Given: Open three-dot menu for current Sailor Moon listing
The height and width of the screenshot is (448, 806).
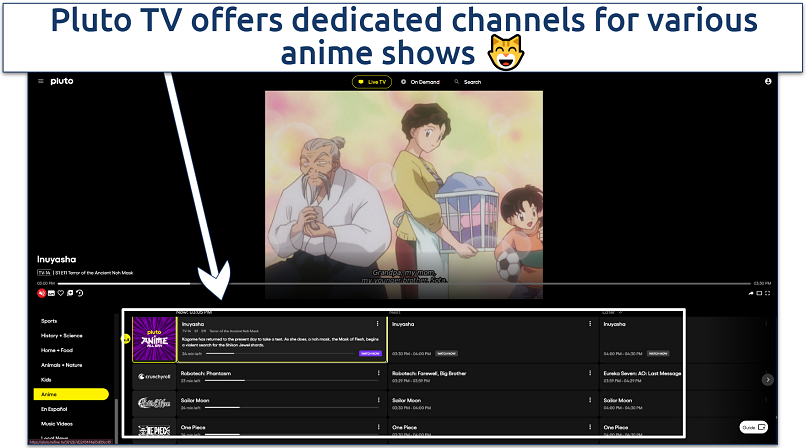Looking at the screenshot, I should pyautogui.click(x=379, y=400).
